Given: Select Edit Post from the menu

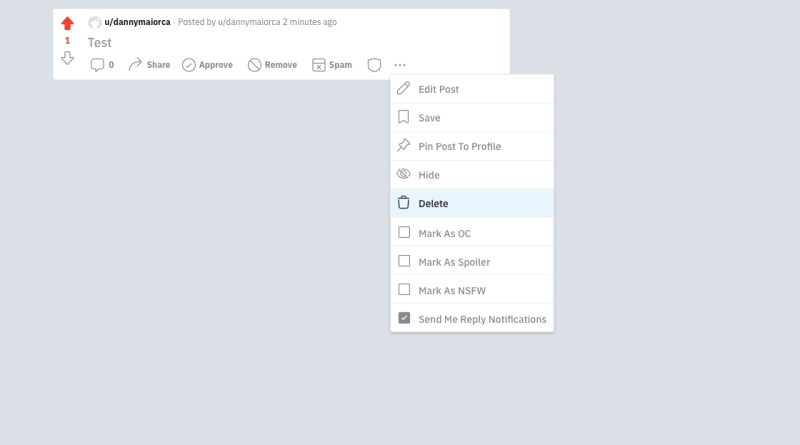Looking at the screenshot, I should (472, 89).
